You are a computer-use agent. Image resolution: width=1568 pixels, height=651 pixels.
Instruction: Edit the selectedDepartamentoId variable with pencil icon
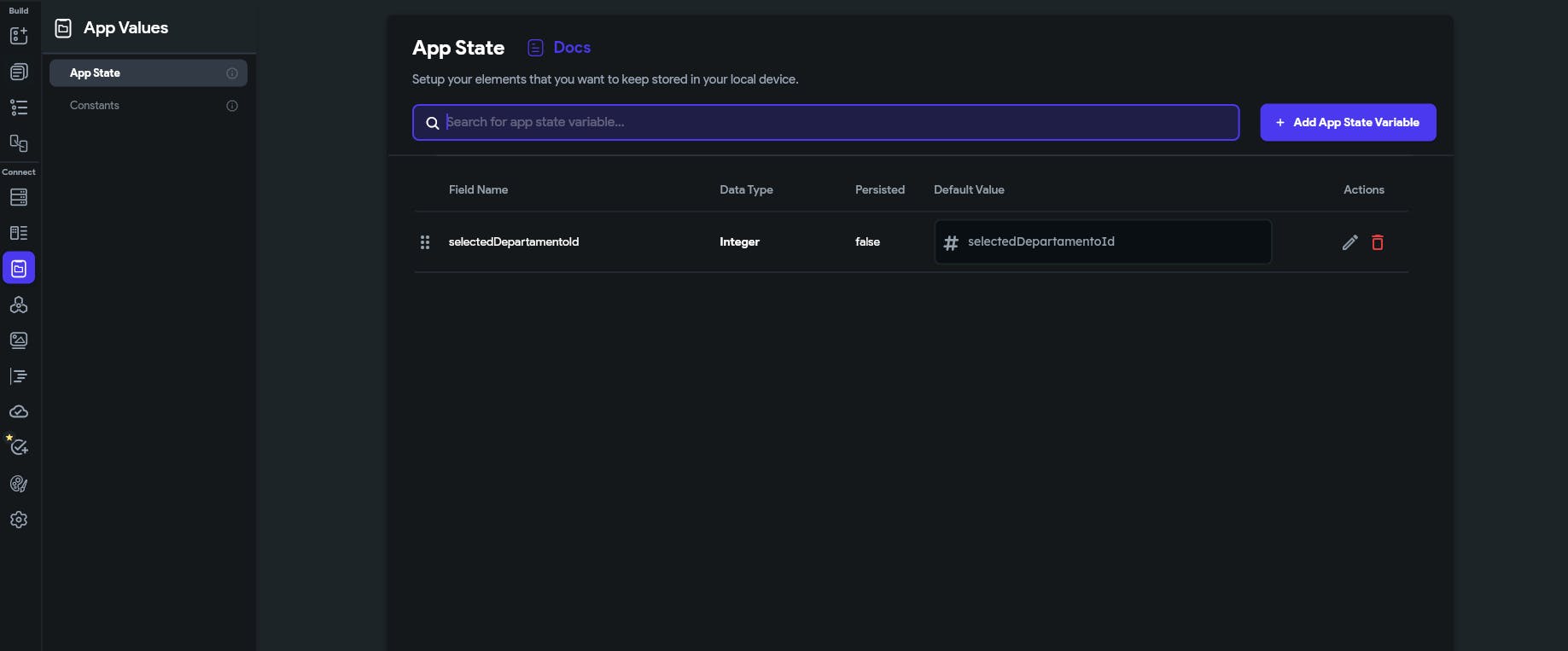1349,242
